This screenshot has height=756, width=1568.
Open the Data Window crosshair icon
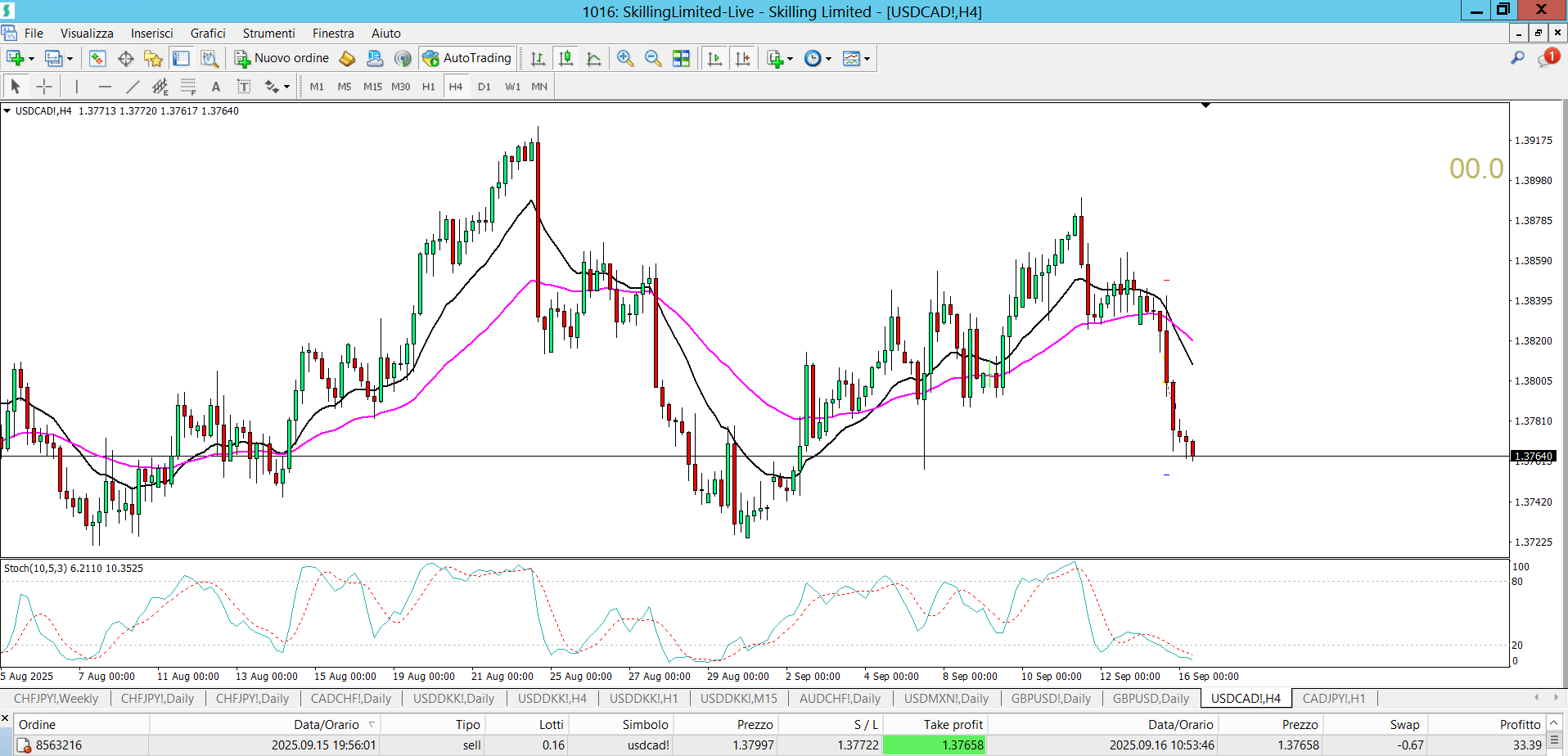[125, 58]
